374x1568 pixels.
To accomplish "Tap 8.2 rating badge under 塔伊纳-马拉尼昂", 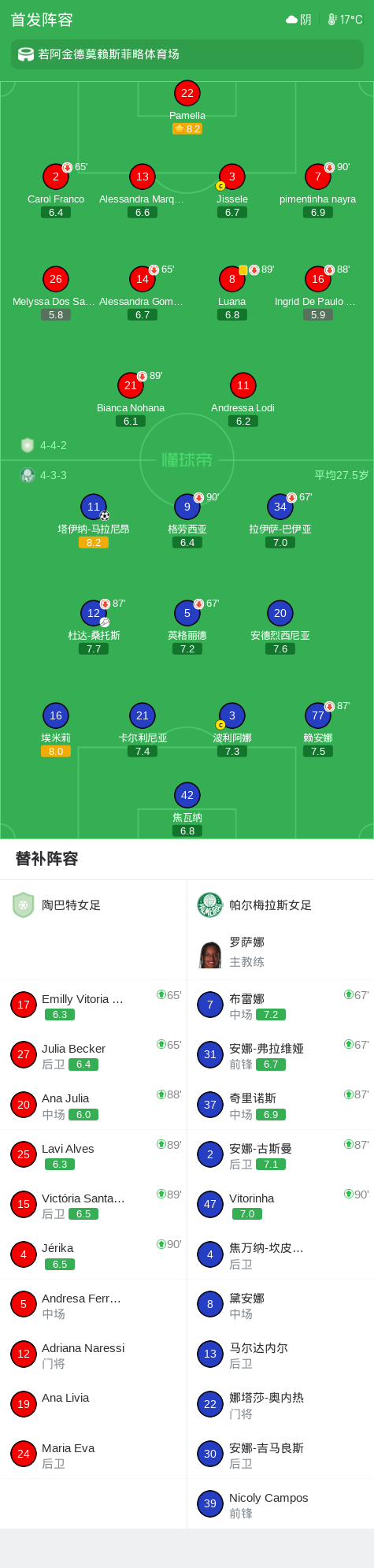I will click(x=94, y=543).
